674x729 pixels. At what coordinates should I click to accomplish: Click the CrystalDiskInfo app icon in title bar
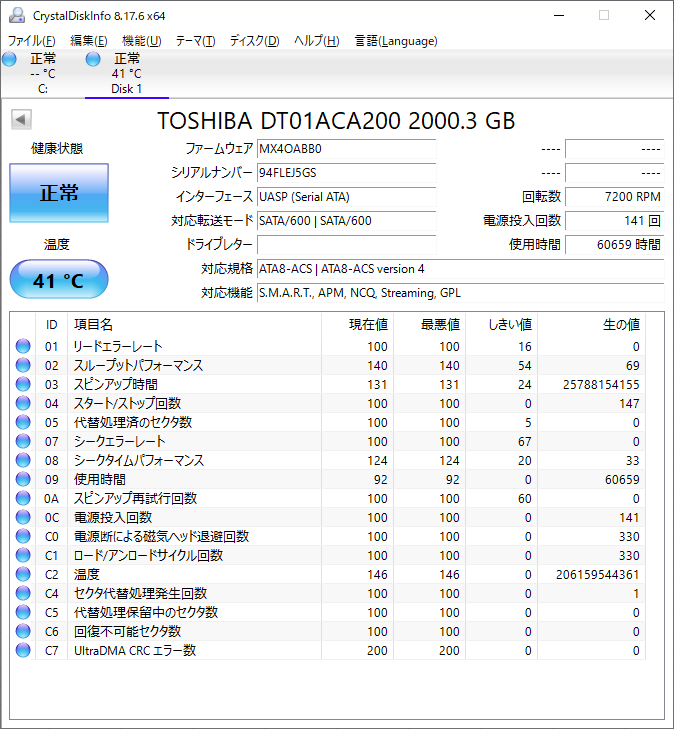tap(17, 15)
